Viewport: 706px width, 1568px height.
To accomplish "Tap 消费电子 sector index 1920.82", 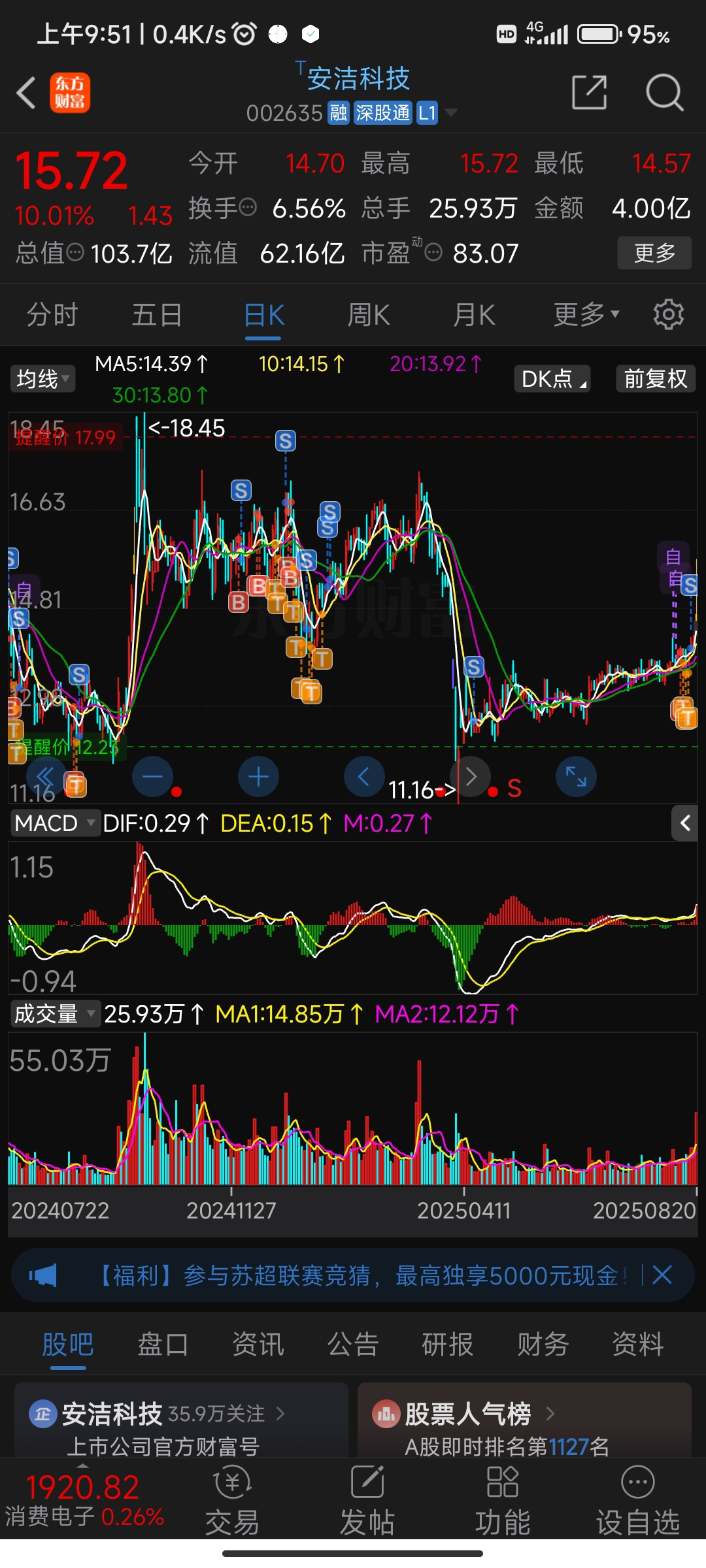I will 84,1500.
